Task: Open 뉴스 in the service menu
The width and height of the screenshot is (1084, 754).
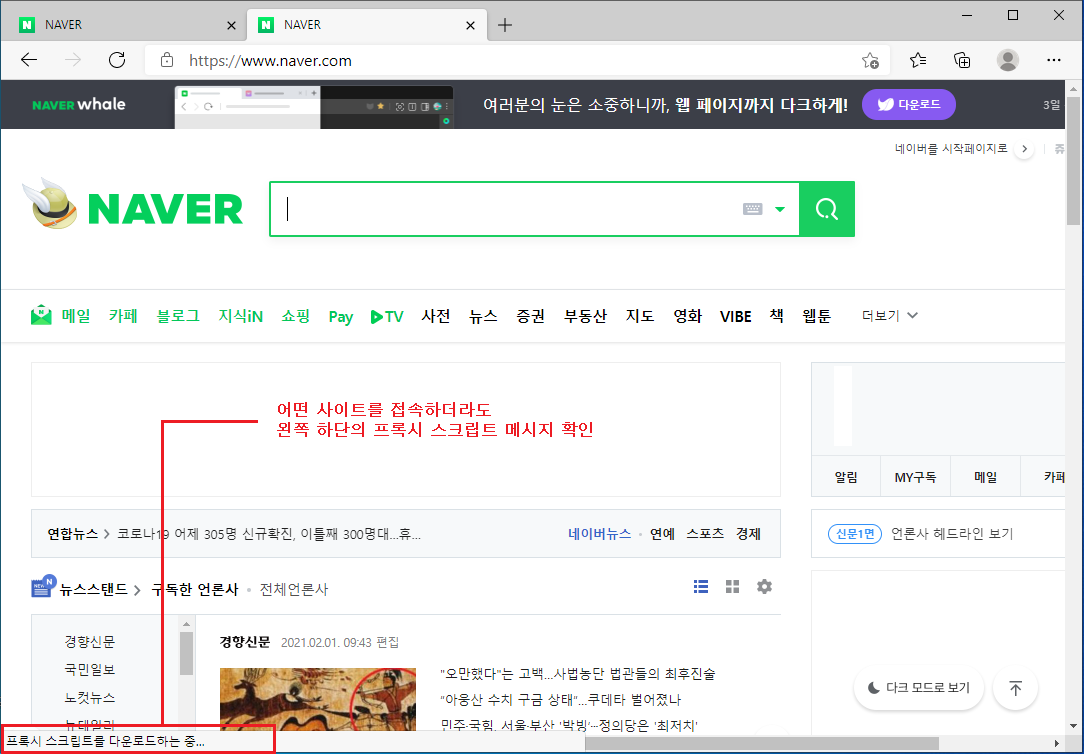Action: click(x=483, y=316)
